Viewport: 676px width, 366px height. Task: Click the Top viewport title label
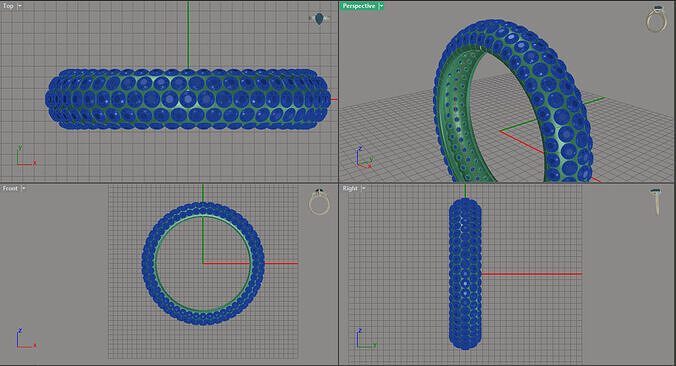tap(8, 6)
